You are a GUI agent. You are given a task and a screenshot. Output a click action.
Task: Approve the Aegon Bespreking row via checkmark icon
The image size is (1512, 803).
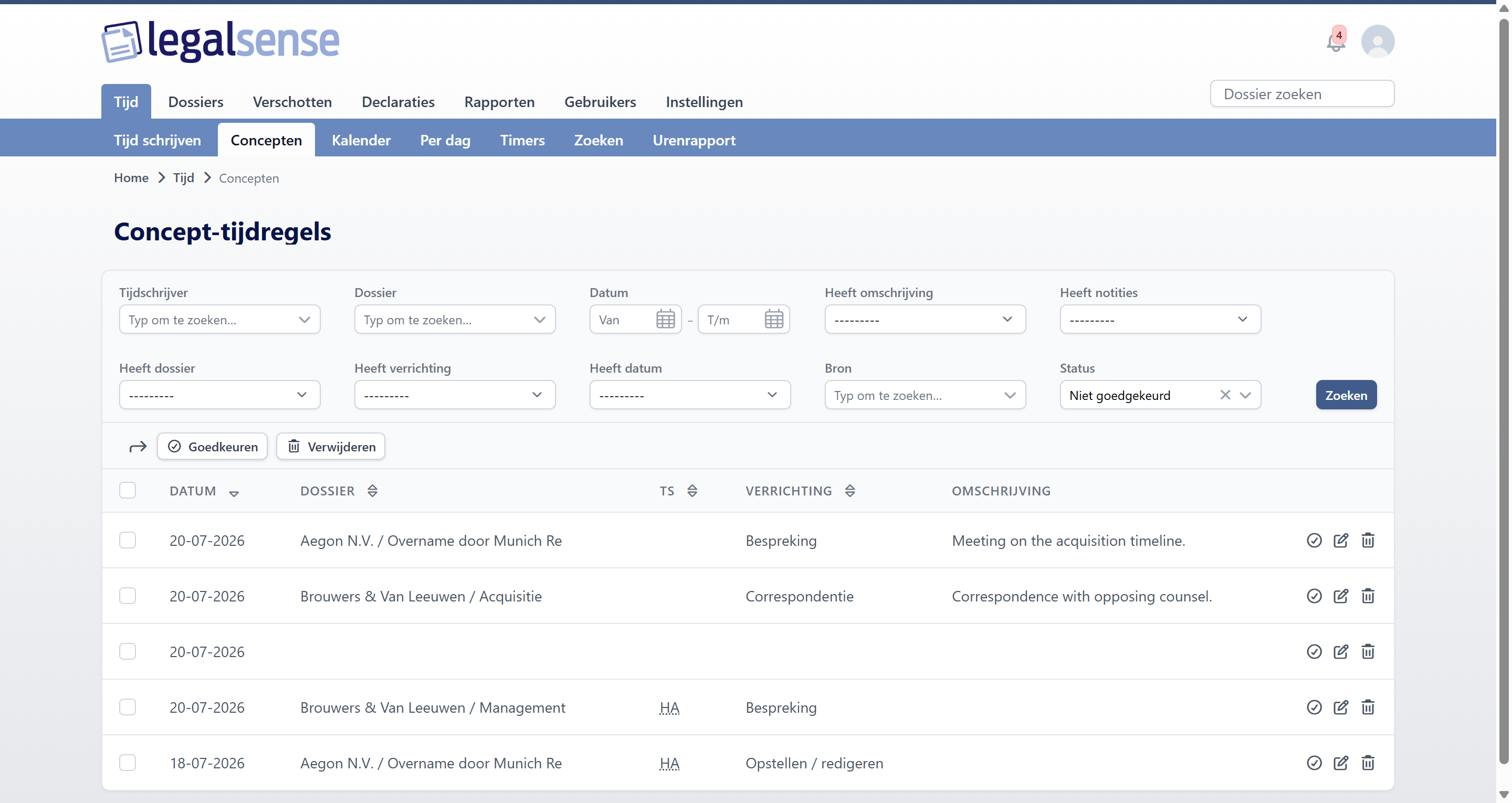point(1314,540)
